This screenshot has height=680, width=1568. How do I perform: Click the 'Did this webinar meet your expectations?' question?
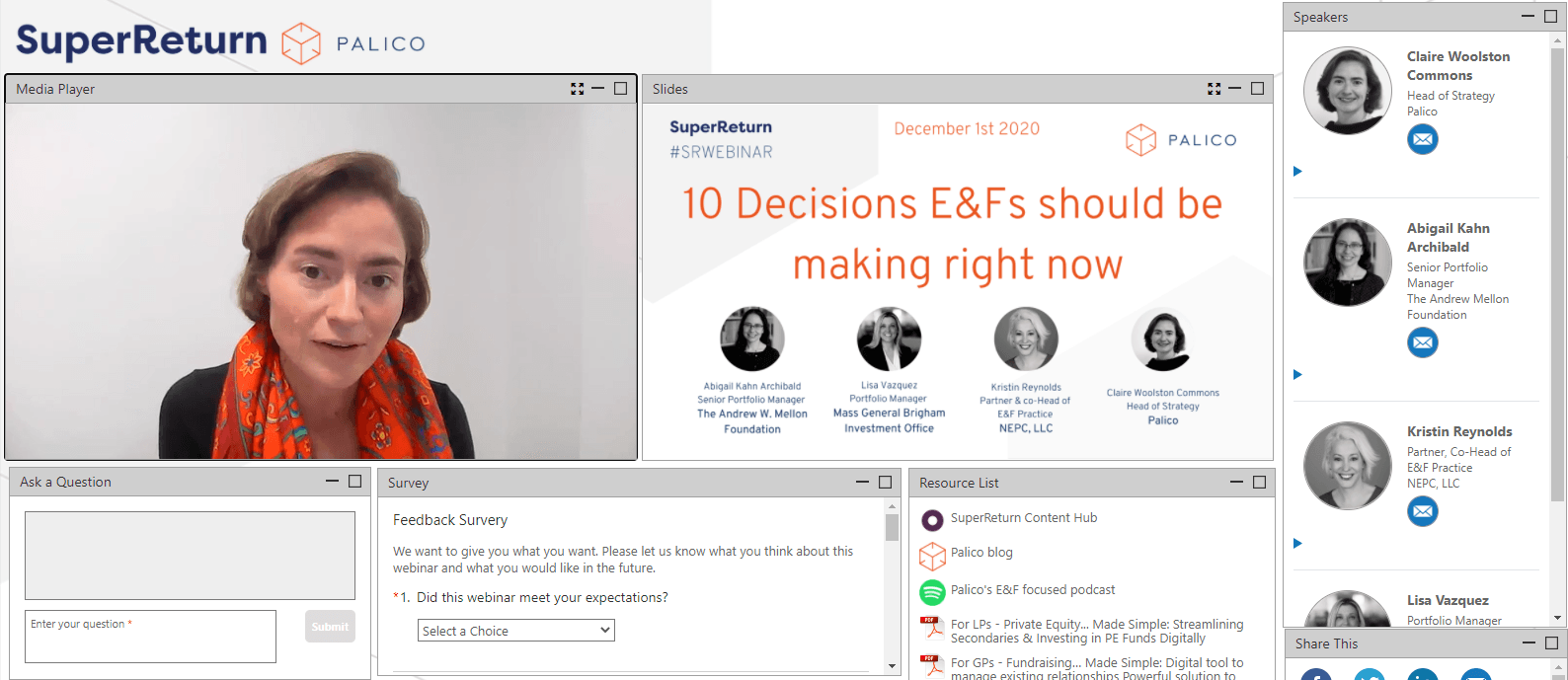pos(542,597)
